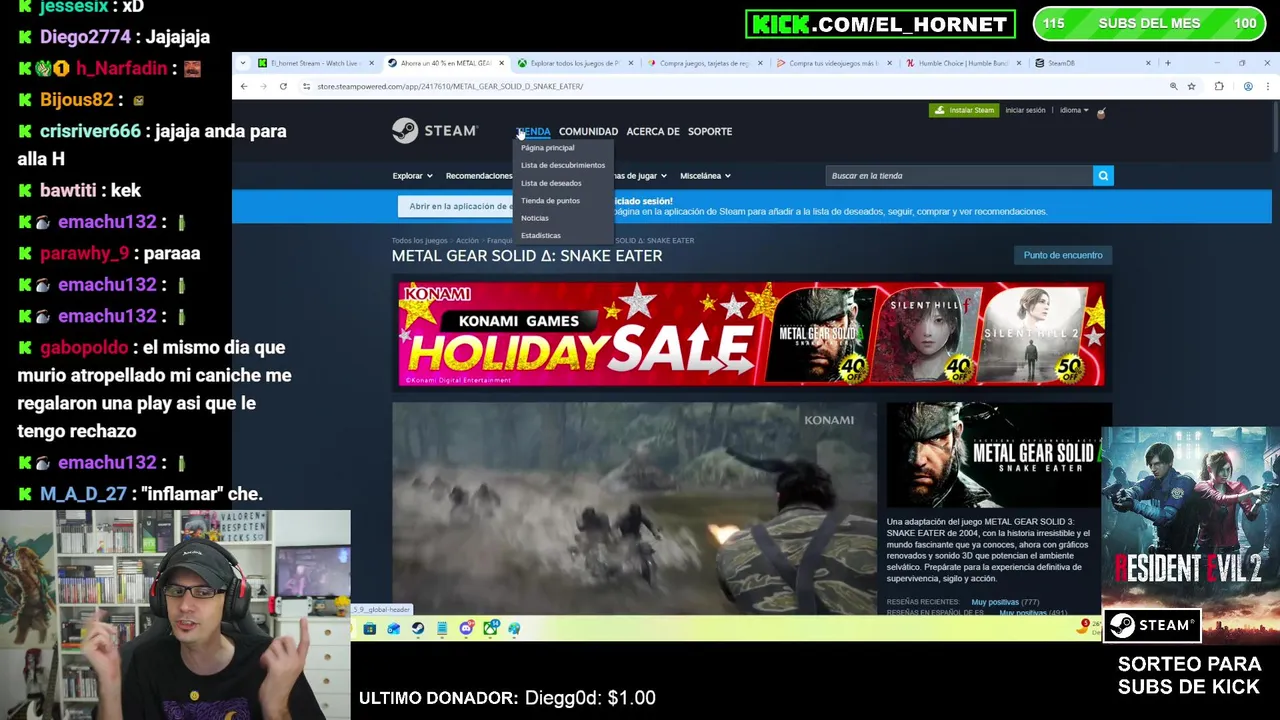Open the Punto de encuentro button
This screenshot has width=1280, height=720.
pos(1063,255)
